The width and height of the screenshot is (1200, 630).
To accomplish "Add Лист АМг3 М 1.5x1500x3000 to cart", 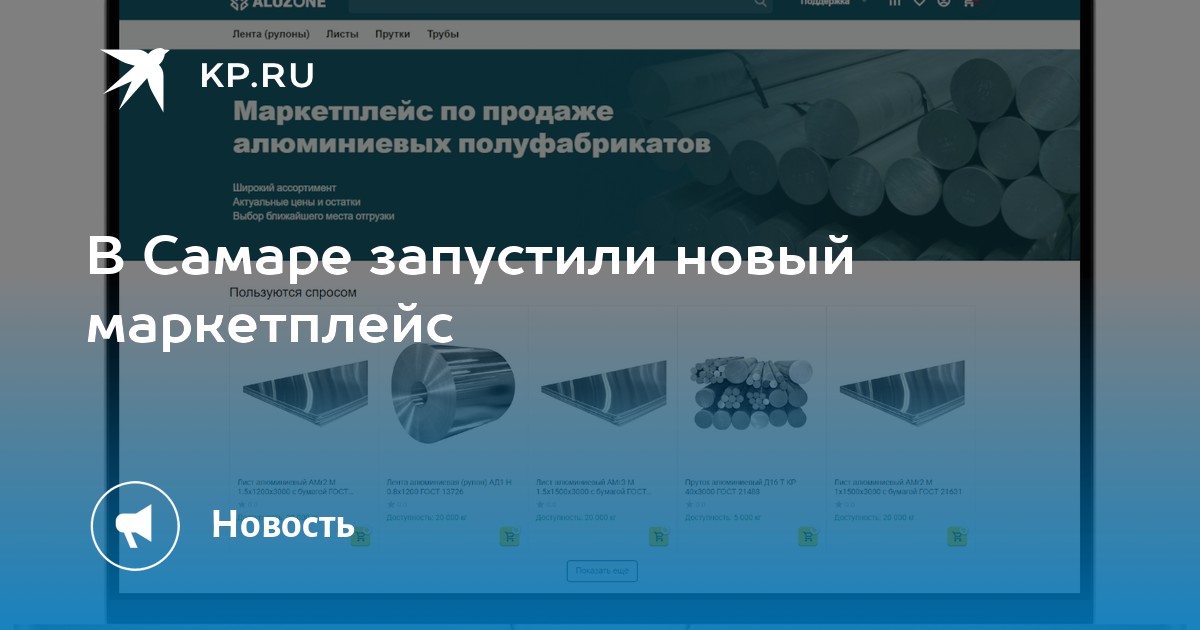I will tap(658, 537).
